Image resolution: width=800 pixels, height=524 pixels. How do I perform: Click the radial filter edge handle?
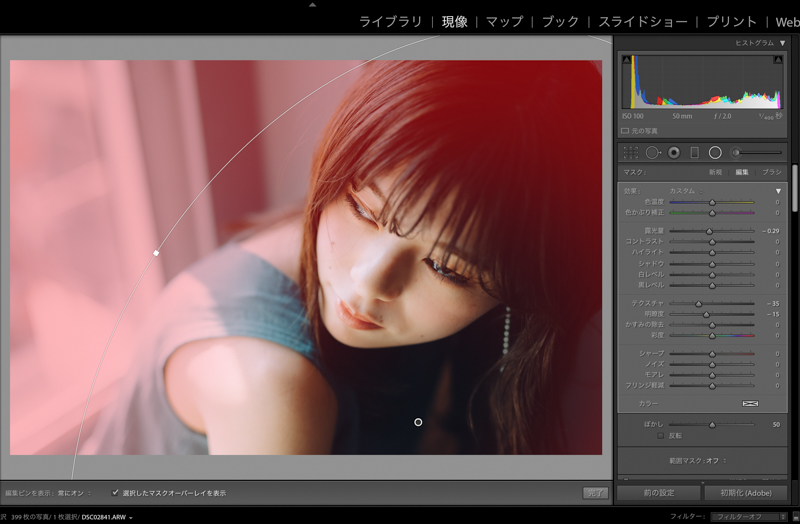coord(156,253)
